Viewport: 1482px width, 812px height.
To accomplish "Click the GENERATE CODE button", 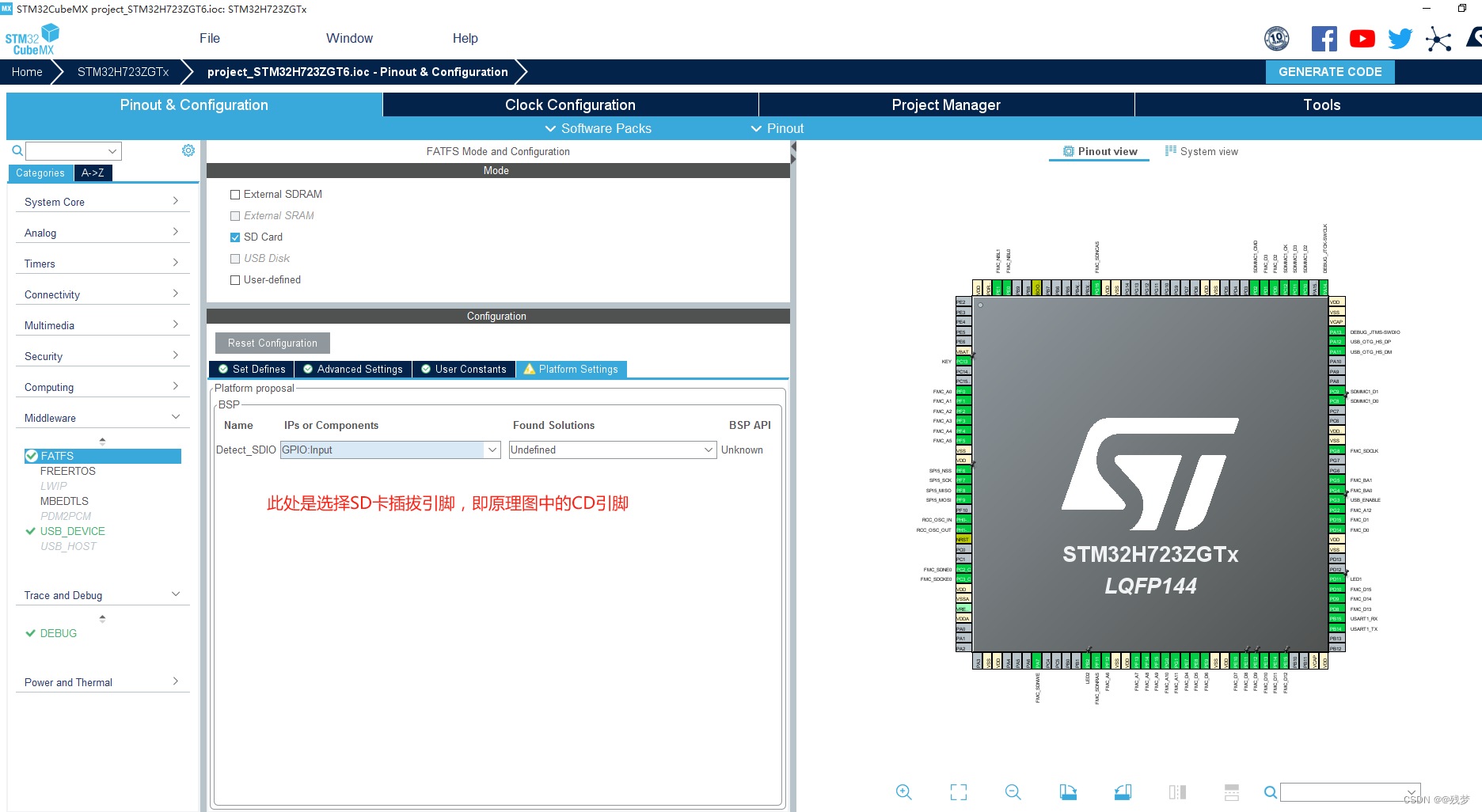I will (1330, 71).
